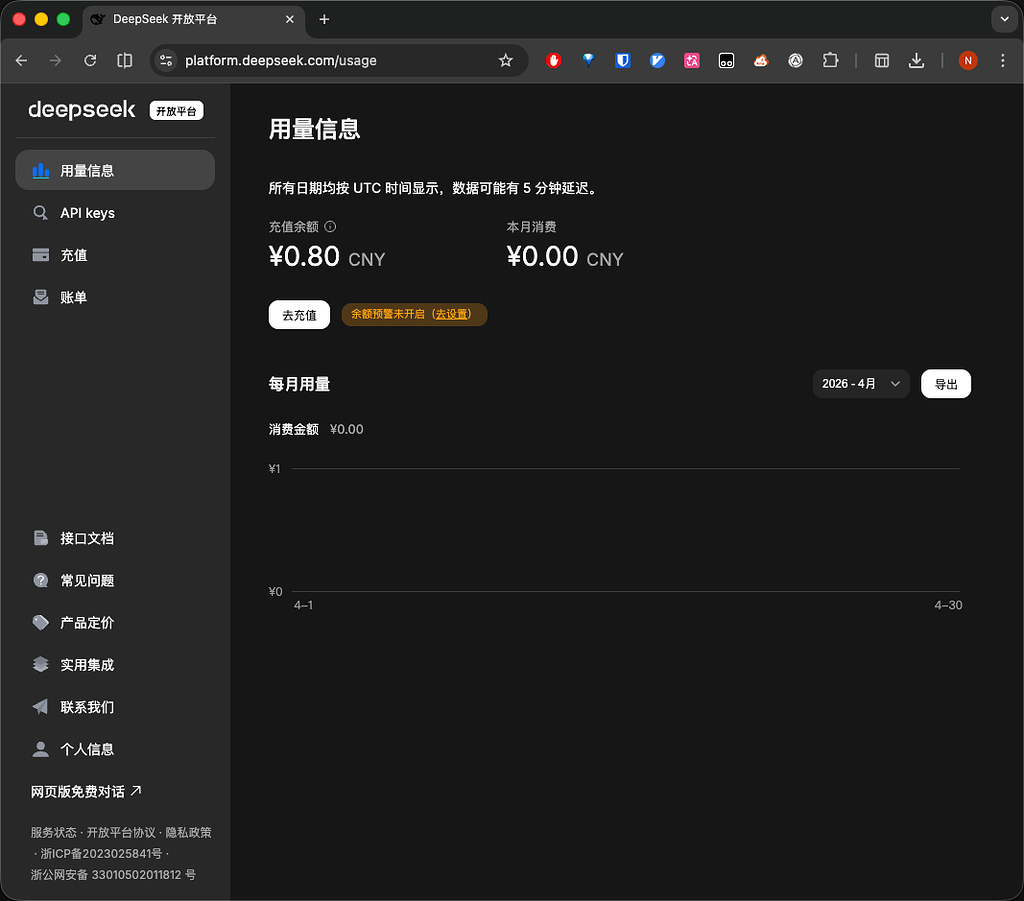Open browser Downloads
The image size is (1024, 901).
tap(916, 61)
